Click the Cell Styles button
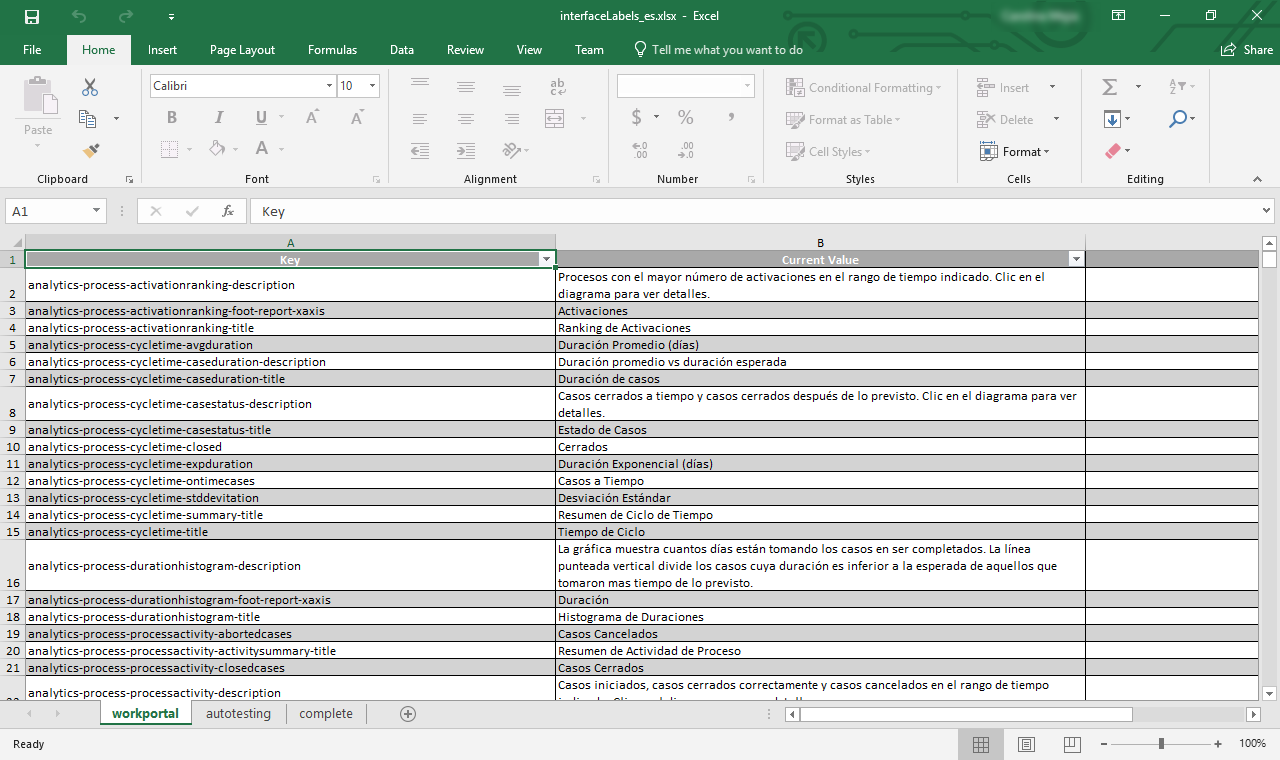1280x760 pixels. (x=828, y=151)
